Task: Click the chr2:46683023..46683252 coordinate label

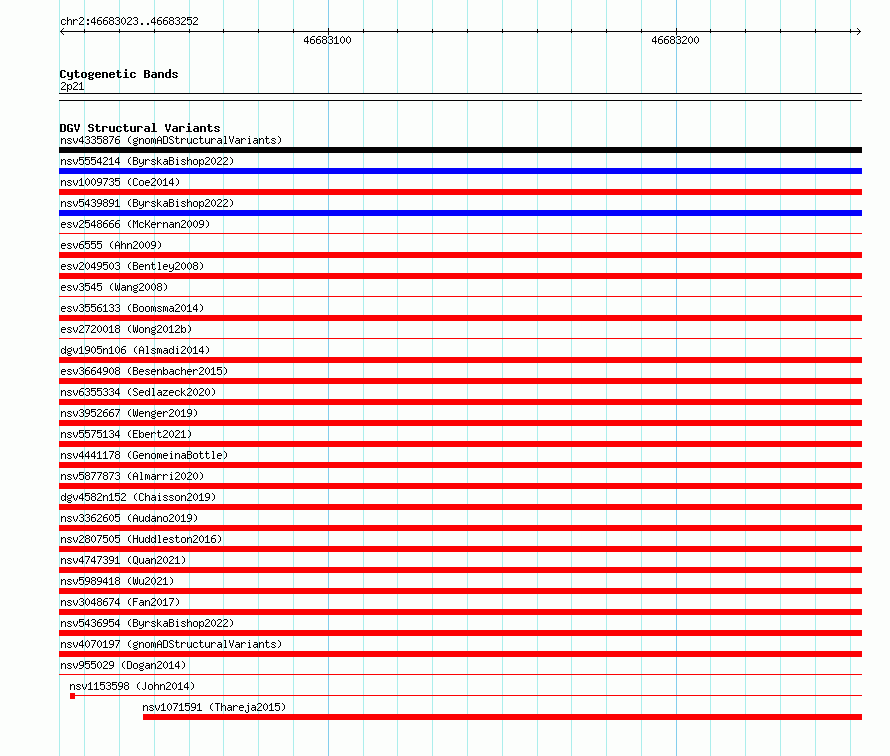Action: coord(129,21)
